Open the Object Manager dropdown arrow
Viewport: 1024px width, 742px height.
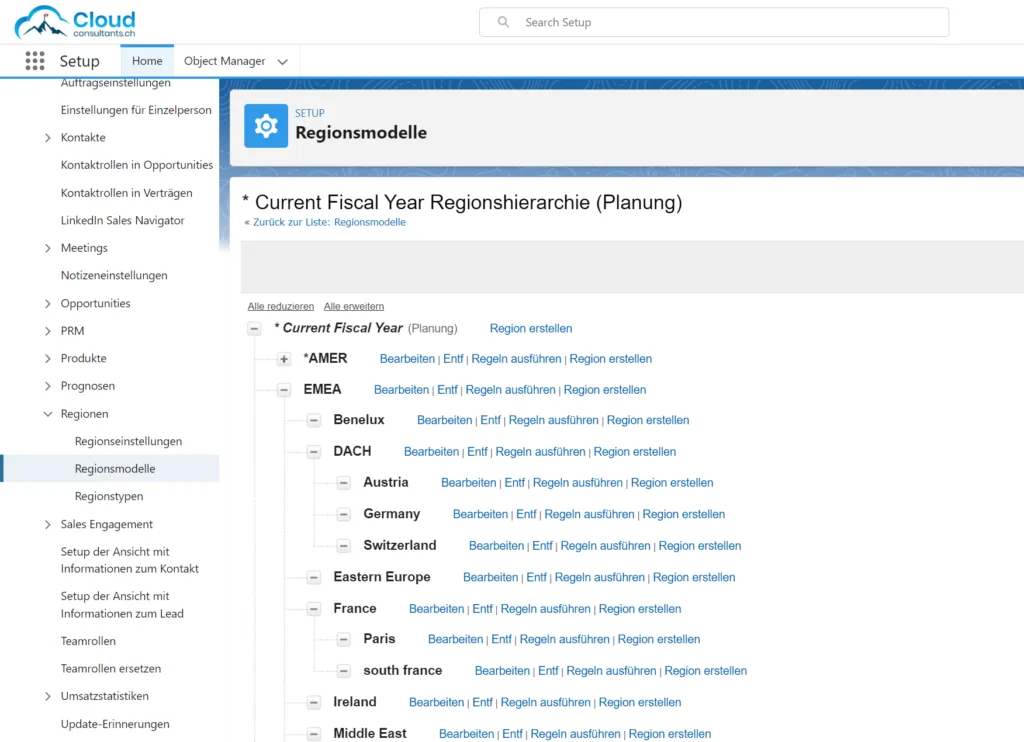(x=282, y=62)
